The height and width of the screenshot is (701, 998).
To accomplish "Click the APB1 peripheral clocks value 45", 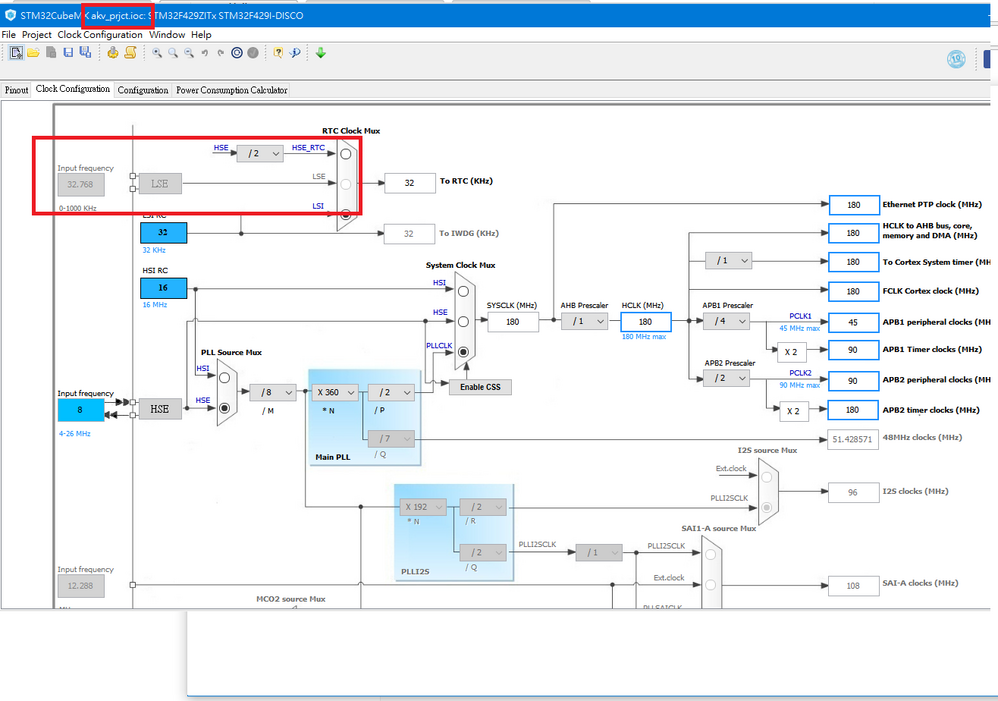I will (854, 323).
